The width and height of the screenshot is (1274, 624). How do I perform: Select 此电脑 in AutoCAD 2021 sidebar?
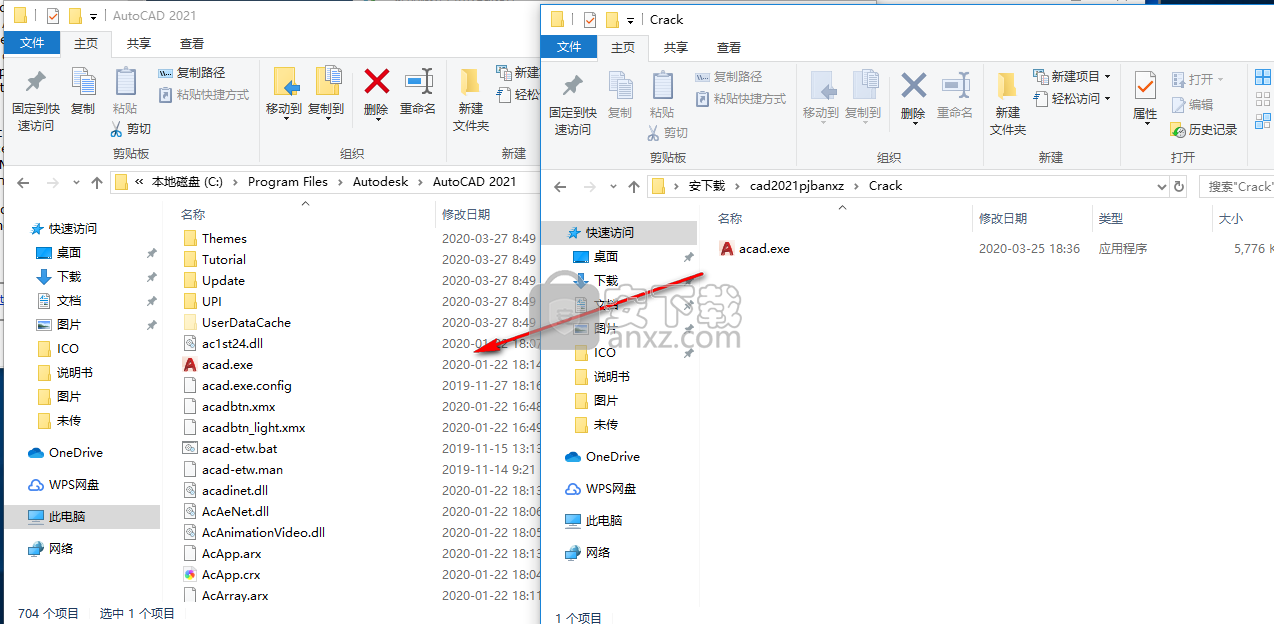point(81,517)
